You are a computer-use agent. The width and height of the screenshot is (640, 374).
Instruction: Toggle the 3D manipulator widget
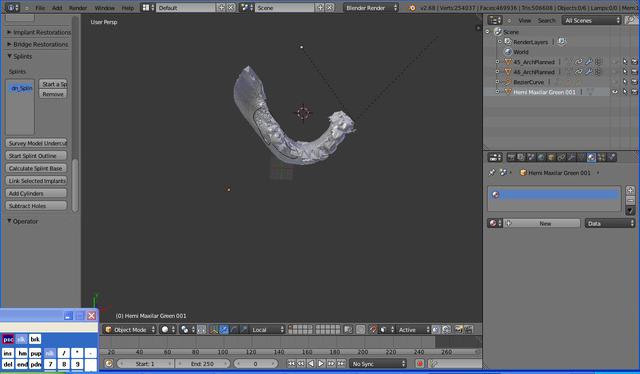coord(214,329)
